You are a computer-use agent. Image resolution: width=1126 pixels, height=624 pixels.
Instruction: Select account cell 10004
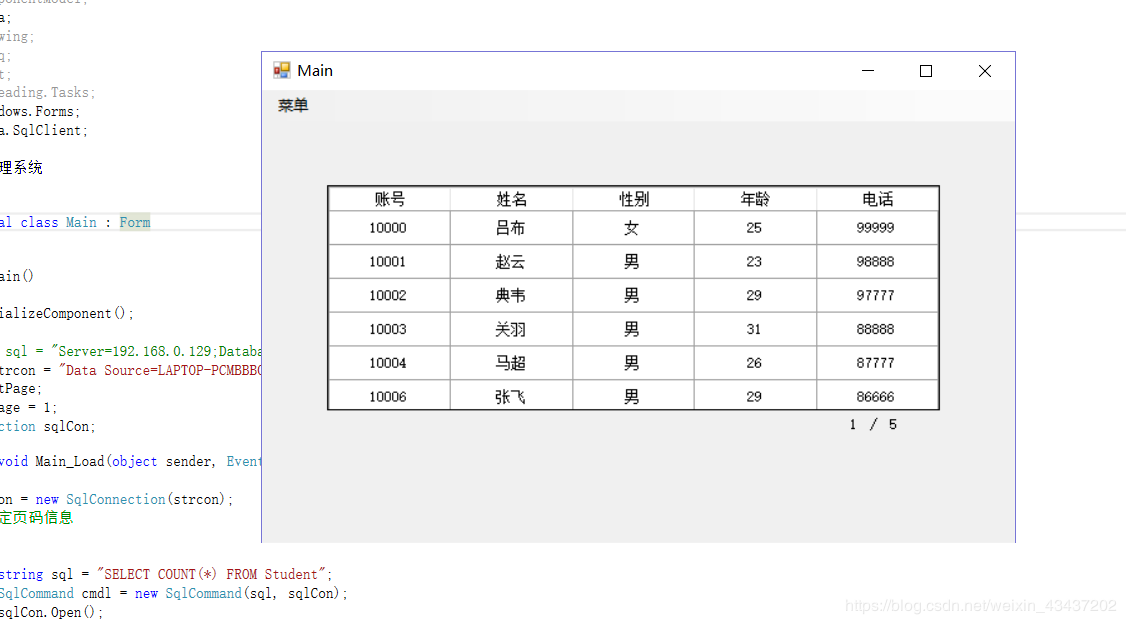tap(389, 363)
